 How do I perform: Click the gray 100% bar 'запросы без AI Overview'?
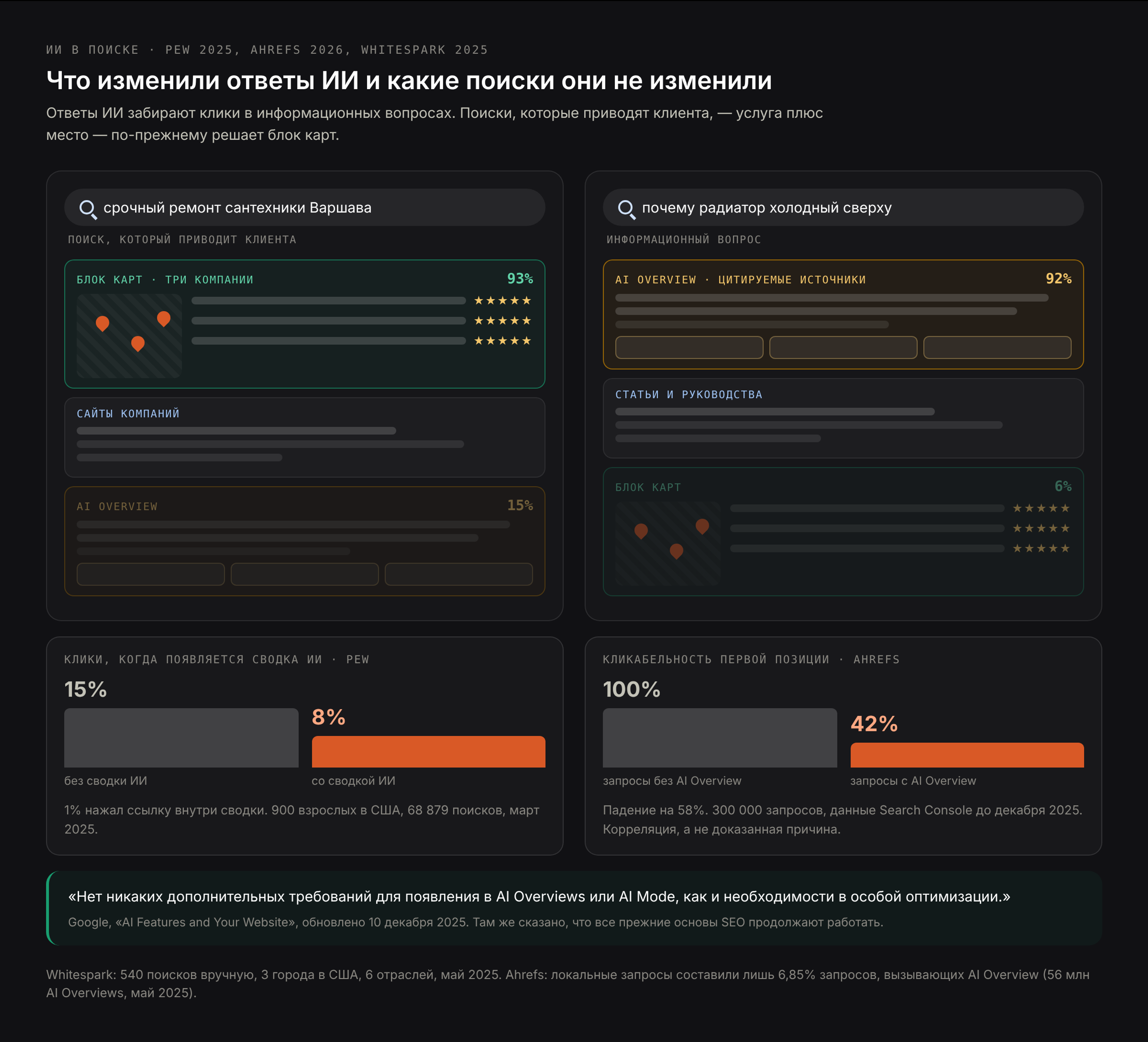coord(720,738)
